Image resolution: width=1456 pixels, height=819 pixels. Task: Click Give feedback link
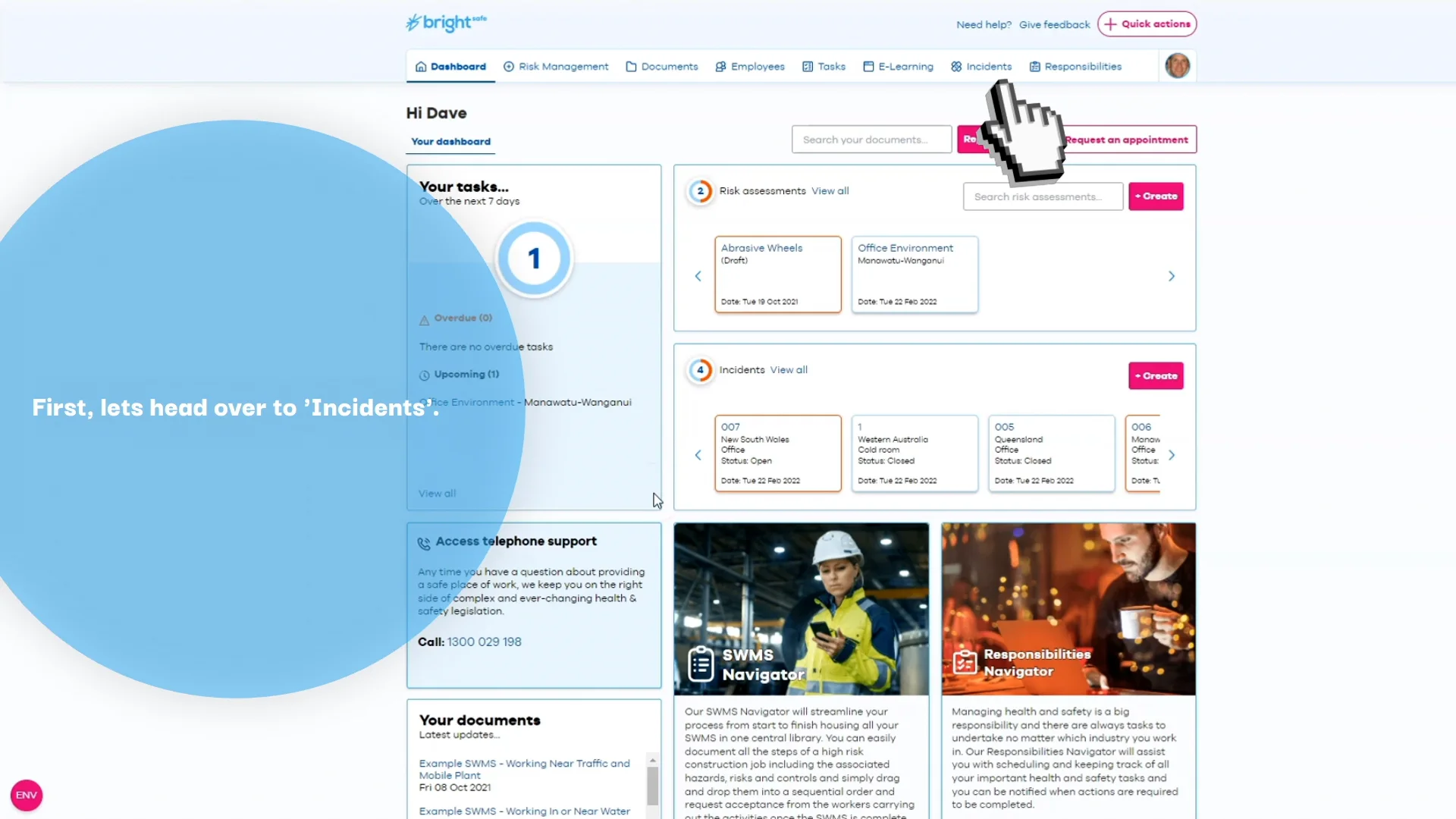[1054, 25]
